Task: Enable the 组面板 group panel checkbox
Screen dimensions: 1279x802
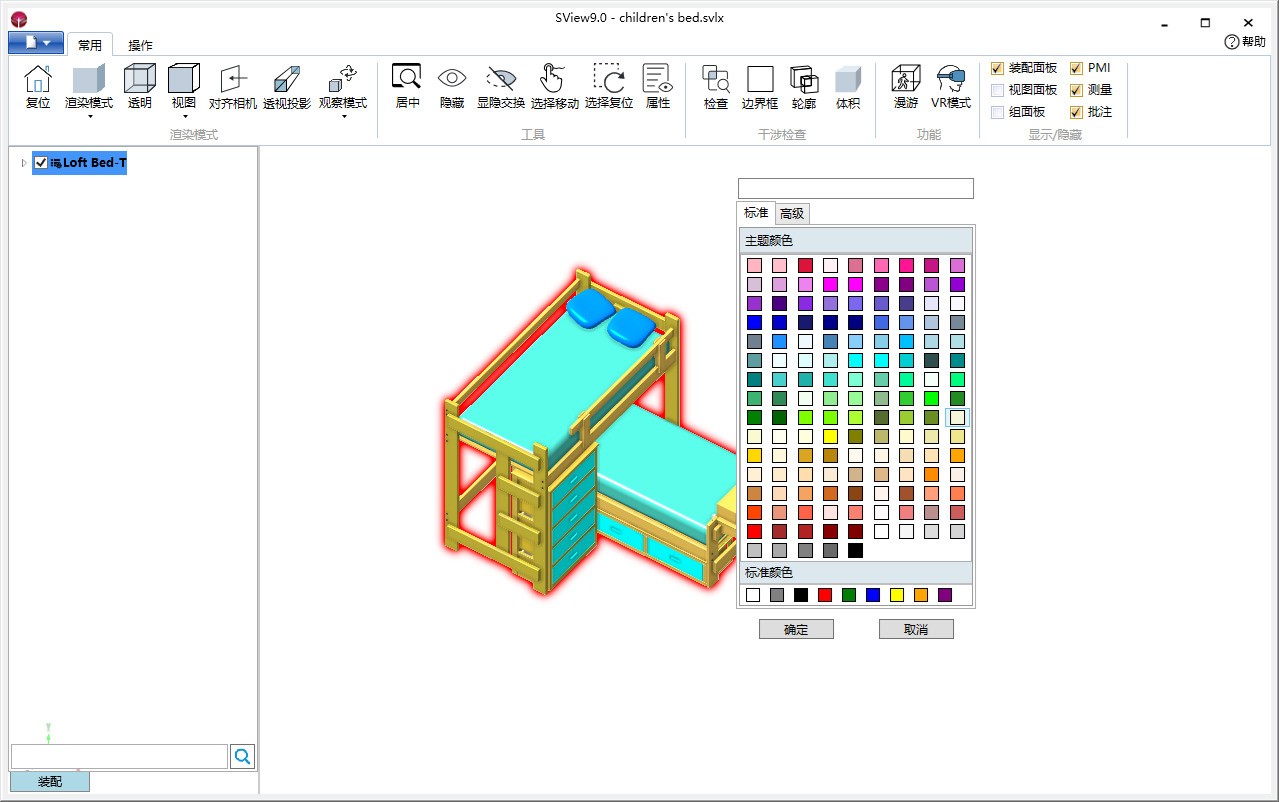Action: tap(997, 112)
